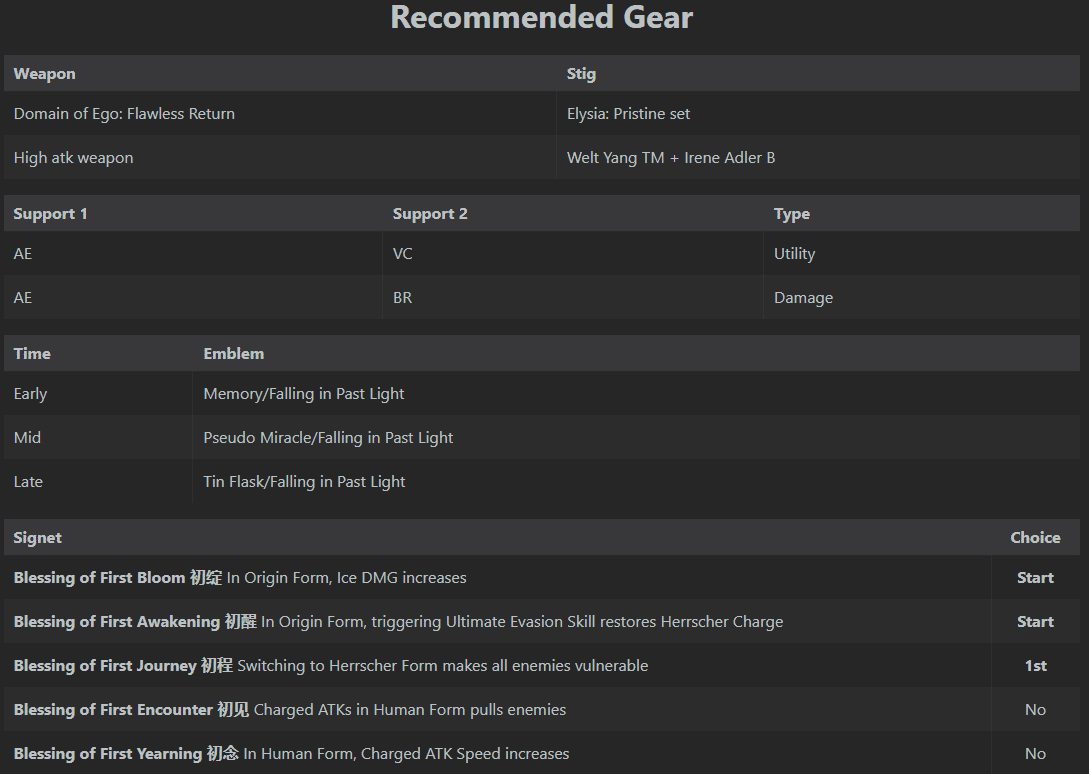Click the Damage type cell
The image size is (1089, 774).
(x=803, y=298)
